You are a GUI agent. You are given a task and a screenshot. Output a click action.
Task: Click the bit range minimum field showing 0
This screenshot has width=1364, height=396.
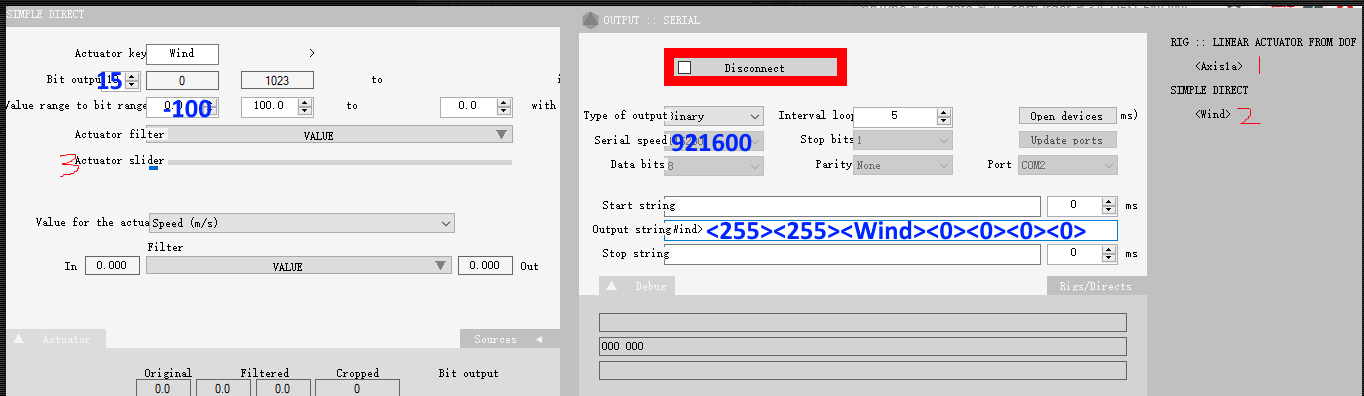click(182, 80)
